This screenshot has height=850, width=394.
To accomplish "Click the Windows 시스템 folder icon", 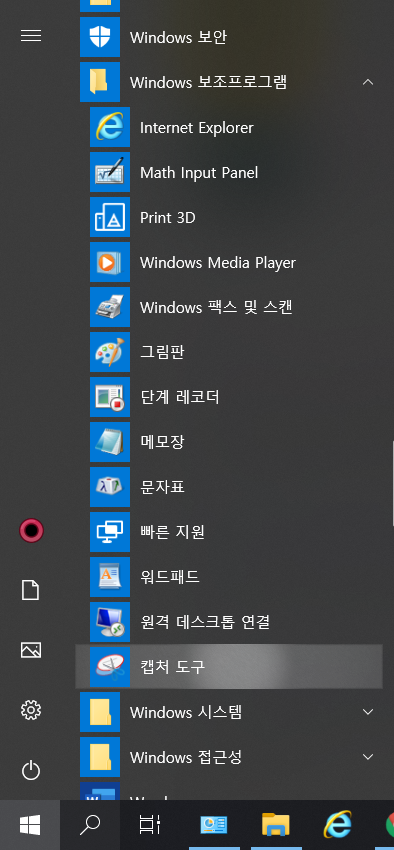I will pyautogui.click(x=100, y=711).
